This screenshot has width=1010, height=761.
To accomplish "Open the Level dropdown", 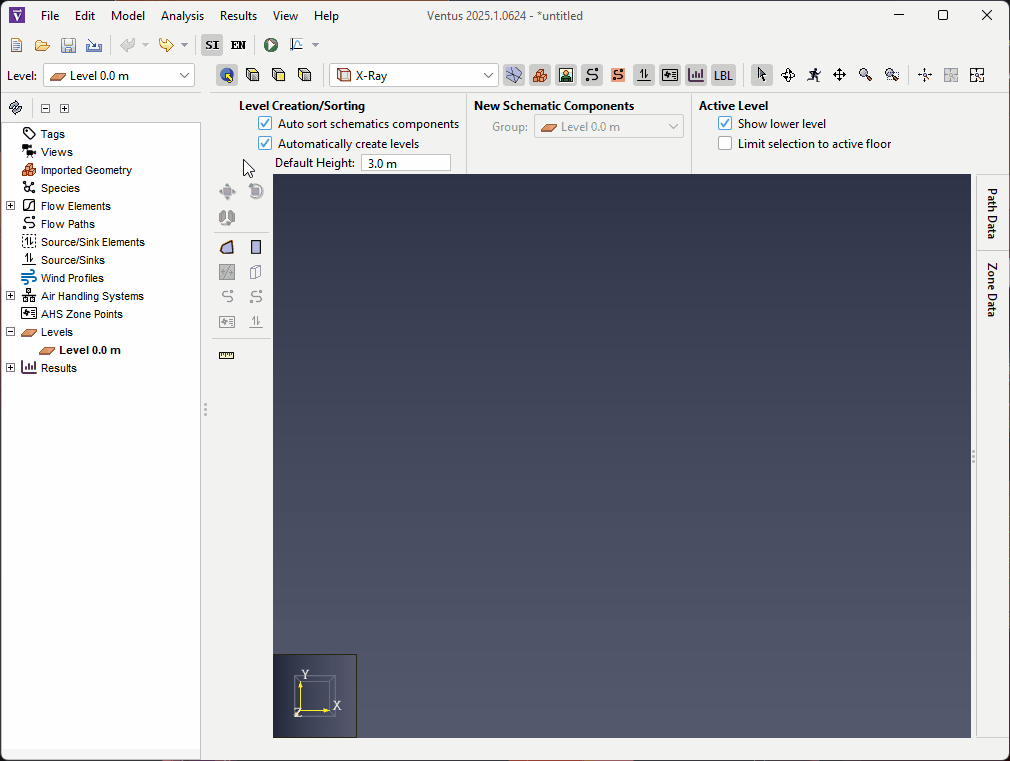I will point(119,75).
